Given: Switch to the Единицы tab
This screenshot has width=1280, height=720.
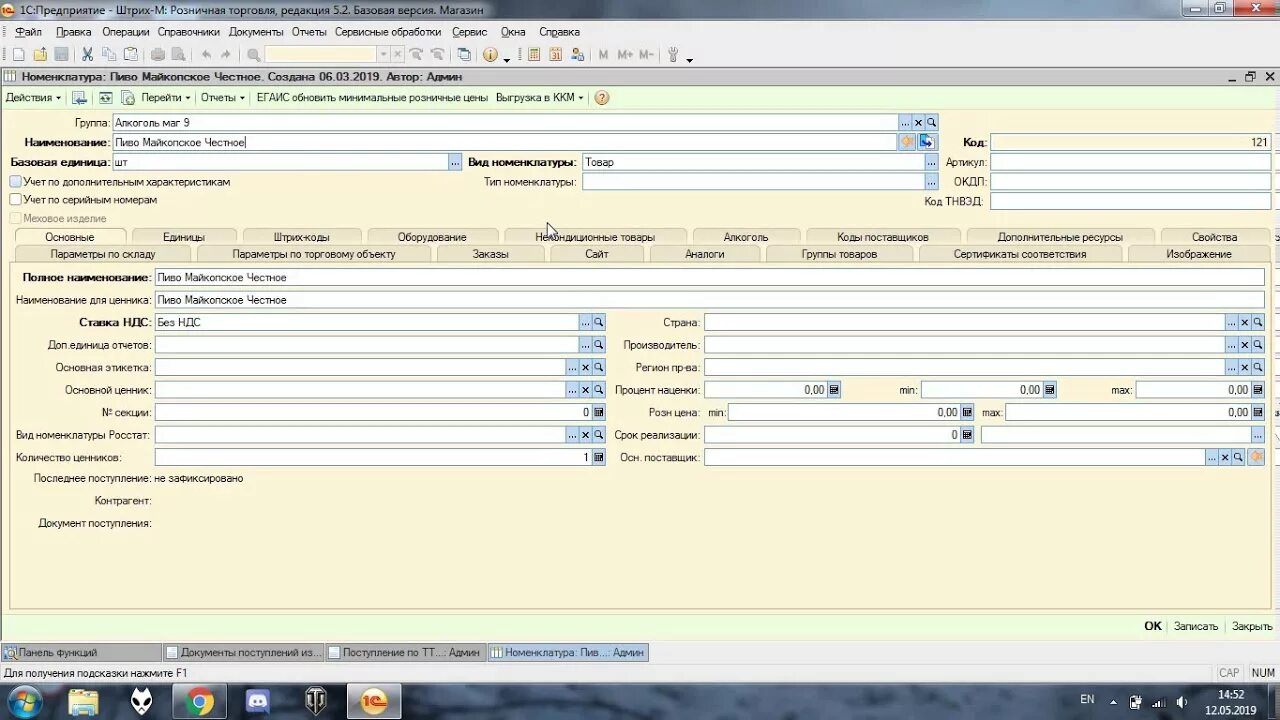Looking at the screenshot, I should [x=184, y=237].
